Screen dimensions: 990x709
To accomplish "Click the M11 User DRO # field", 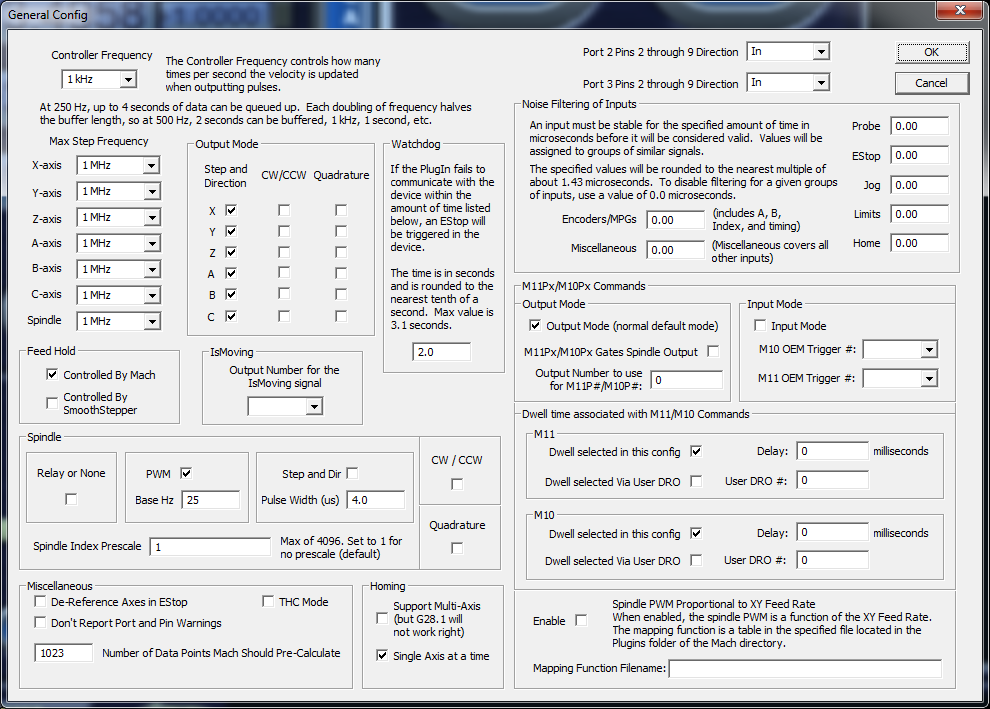I will pos(832,480).
